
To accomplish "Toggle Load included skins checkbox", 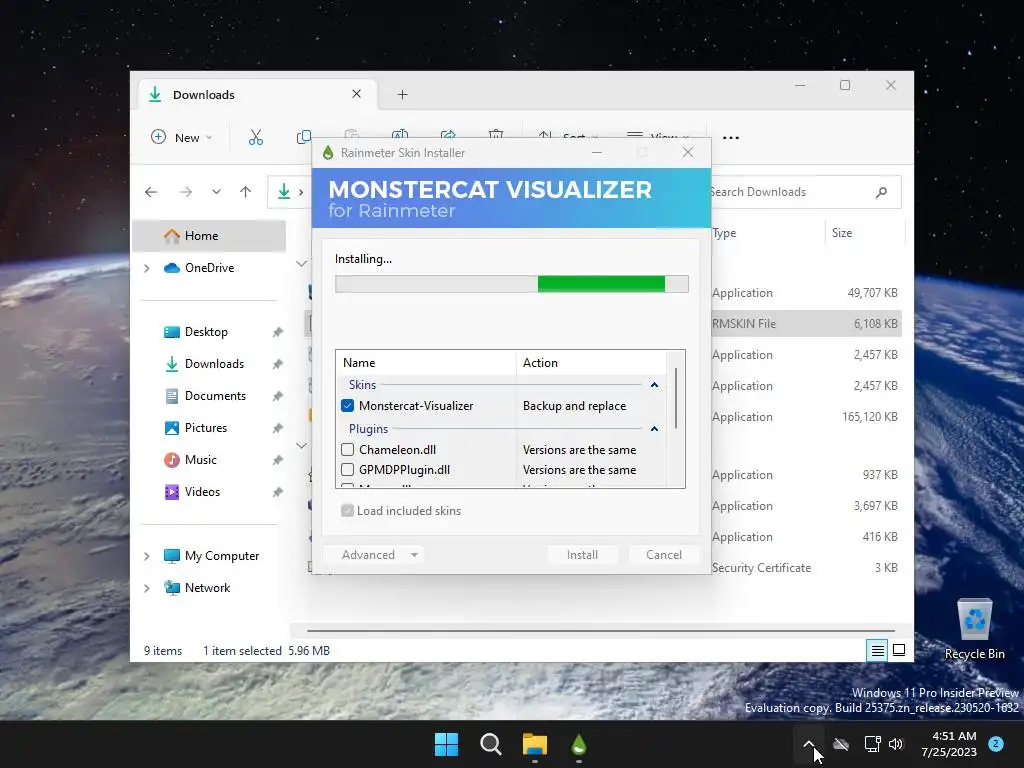I will click(x=347, y=511).
